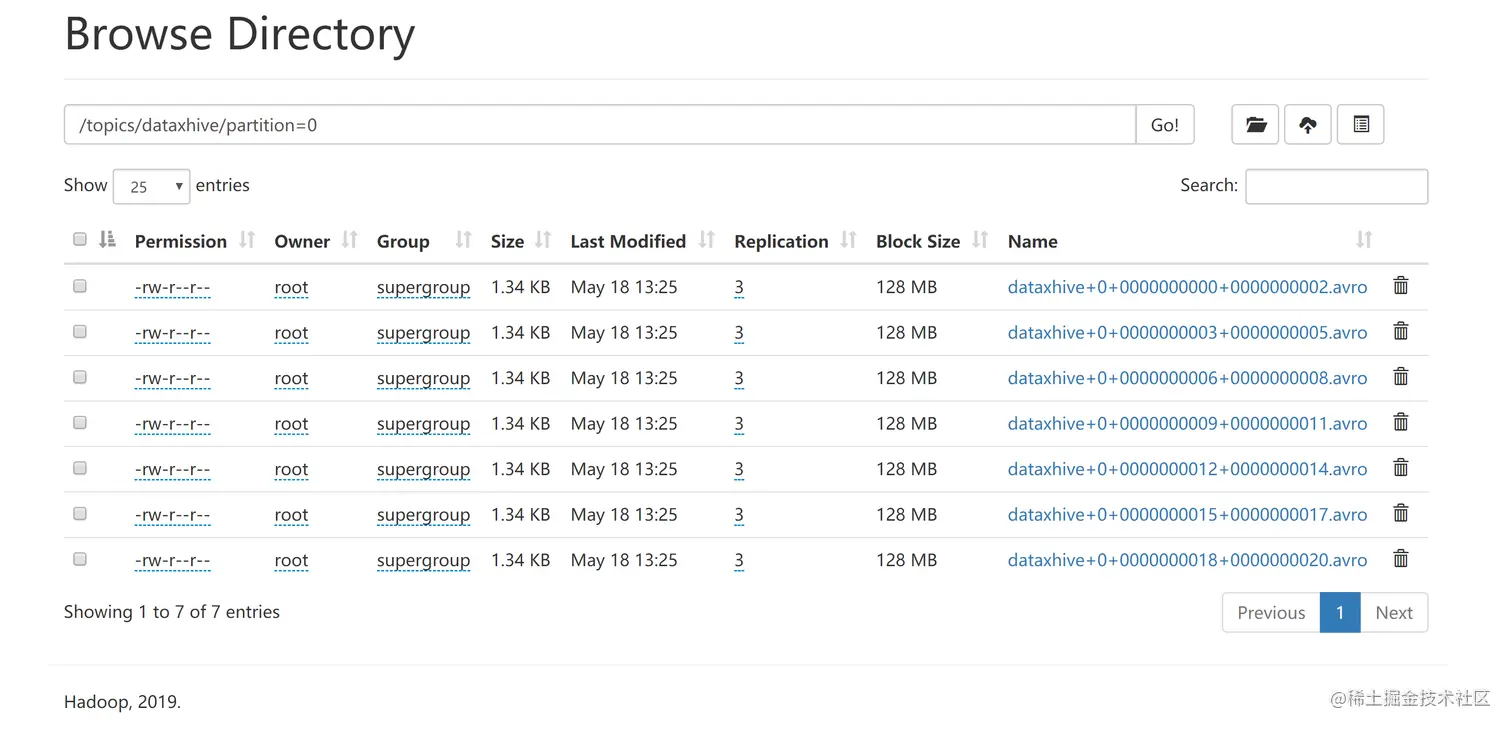Click permission -rw-r--r-- of file ending 0000000002.avro
This screenshot has width=1512, height=730.
(x=172, y=288)
